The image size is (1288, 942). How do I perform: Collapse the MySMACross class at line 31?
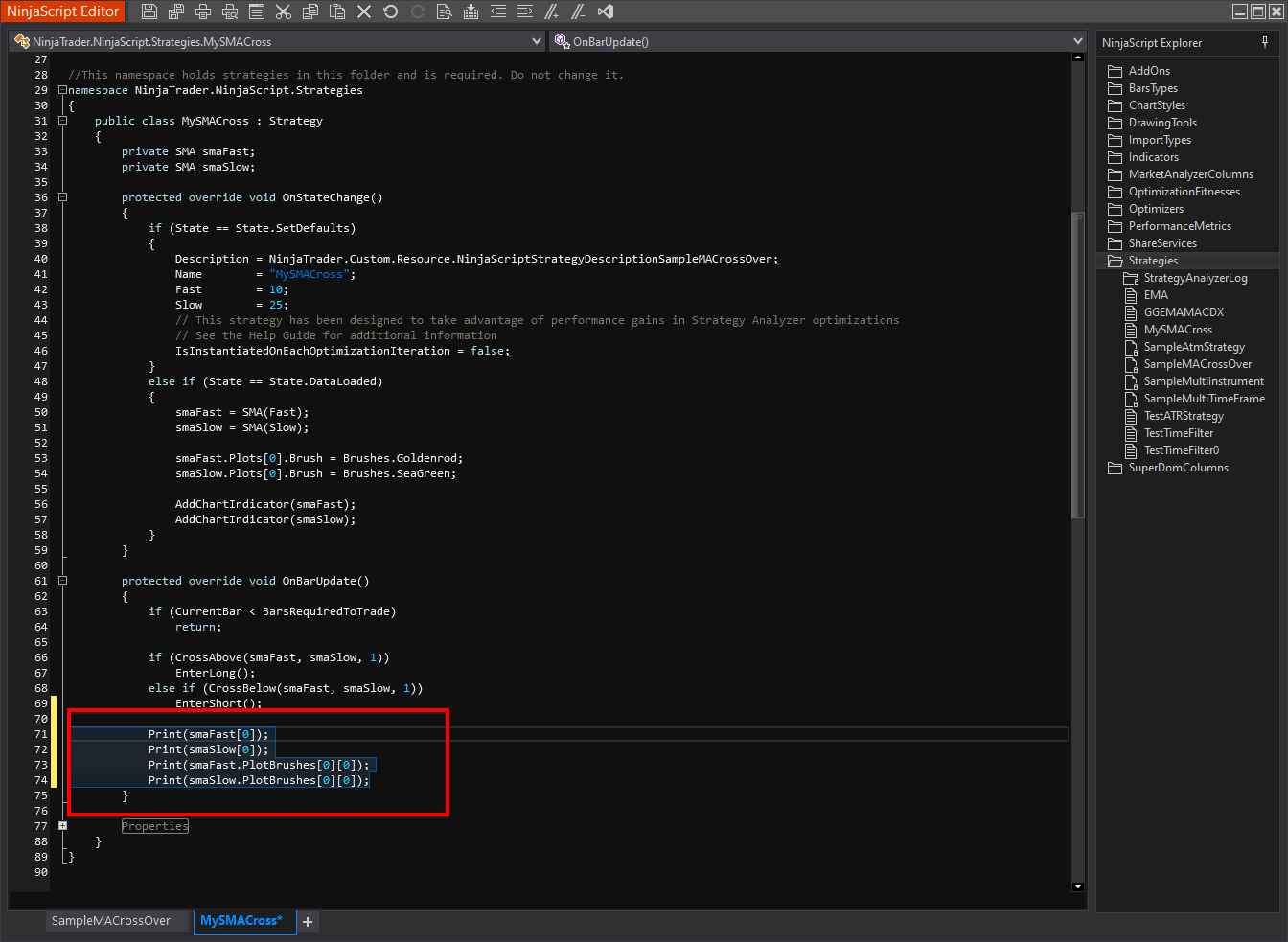pyautogui.click(x=62, y=121)
